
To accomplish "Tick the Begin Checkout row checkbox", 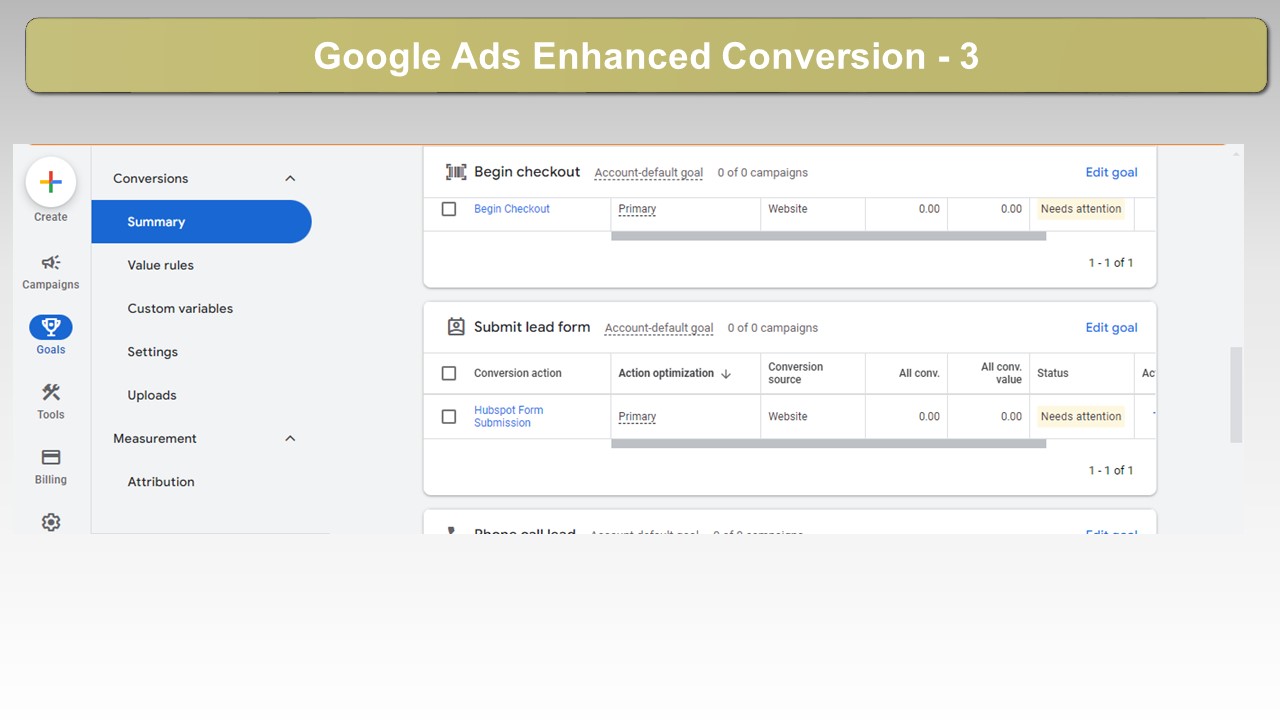I will pos(449,209).
